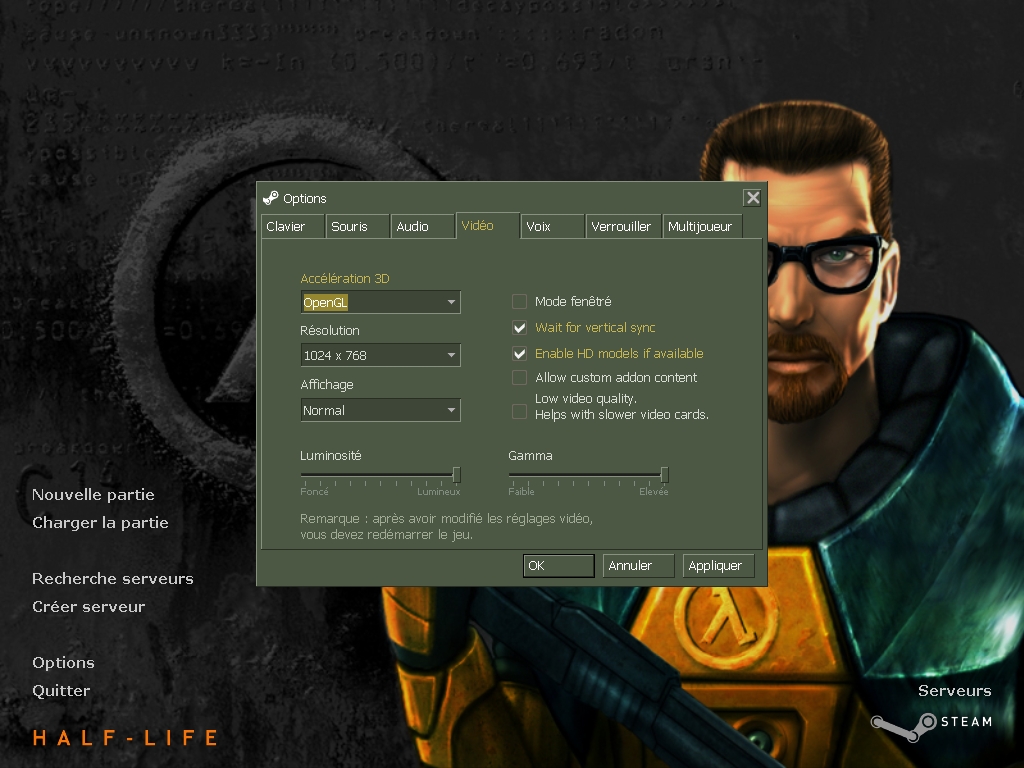Viewport: 1024px width, 768px height.
Task: Uncheck Wait for vertical sync
Action: pos(519,328)
